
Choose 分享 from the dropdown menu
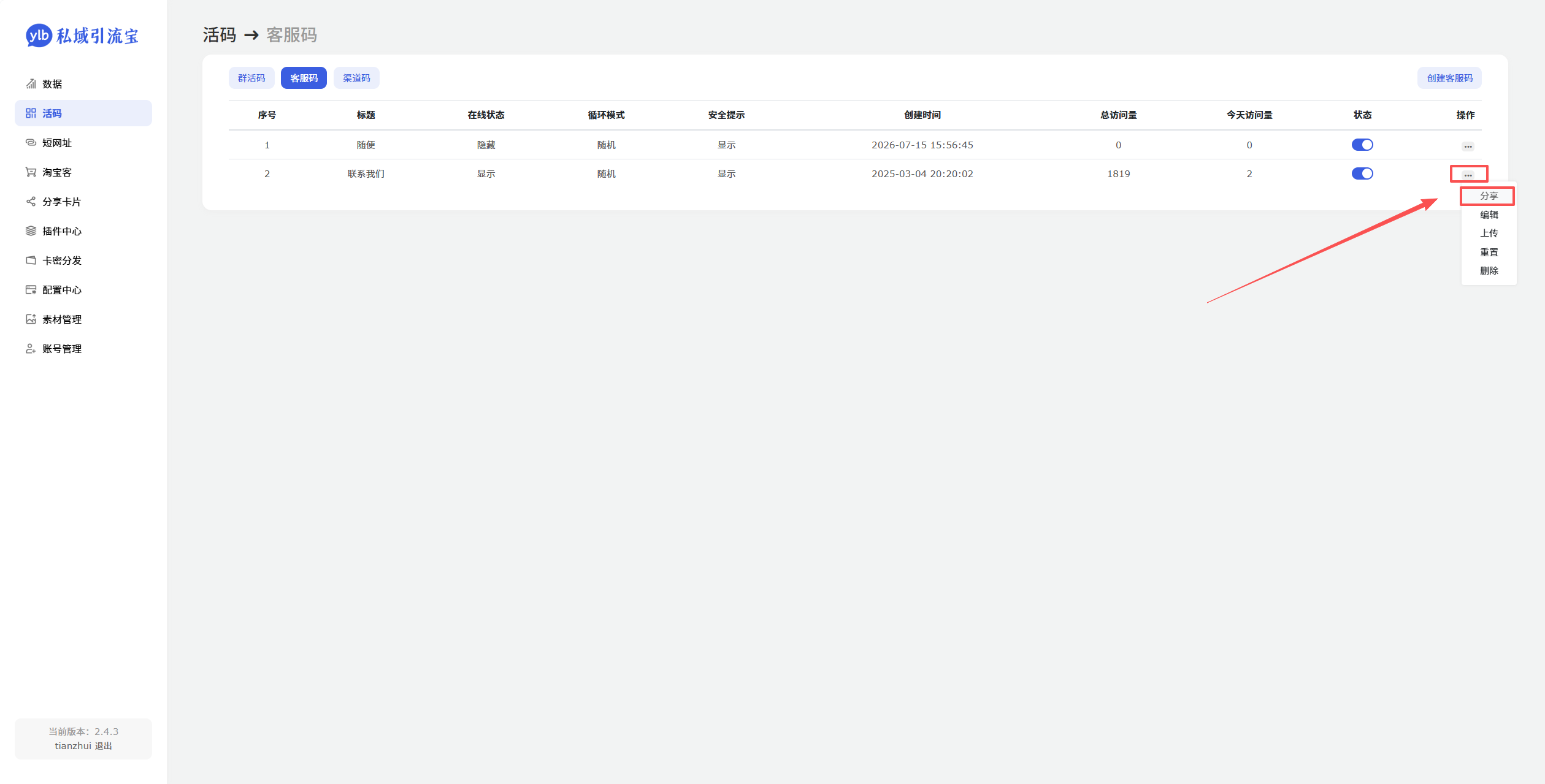pos(1489,196)
